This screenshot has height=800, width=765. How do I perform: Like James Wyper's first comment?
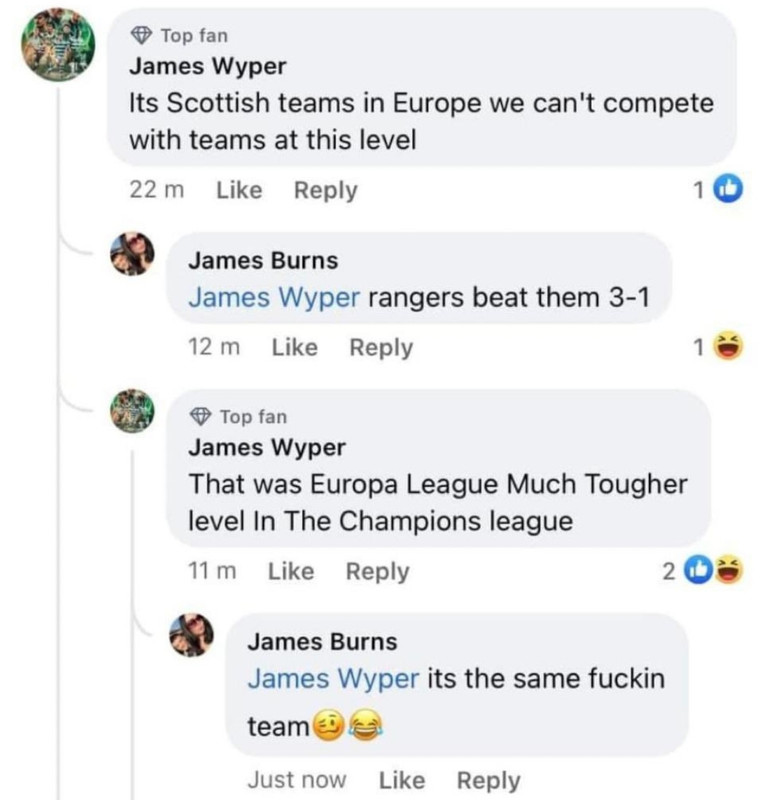pos(239,190)
